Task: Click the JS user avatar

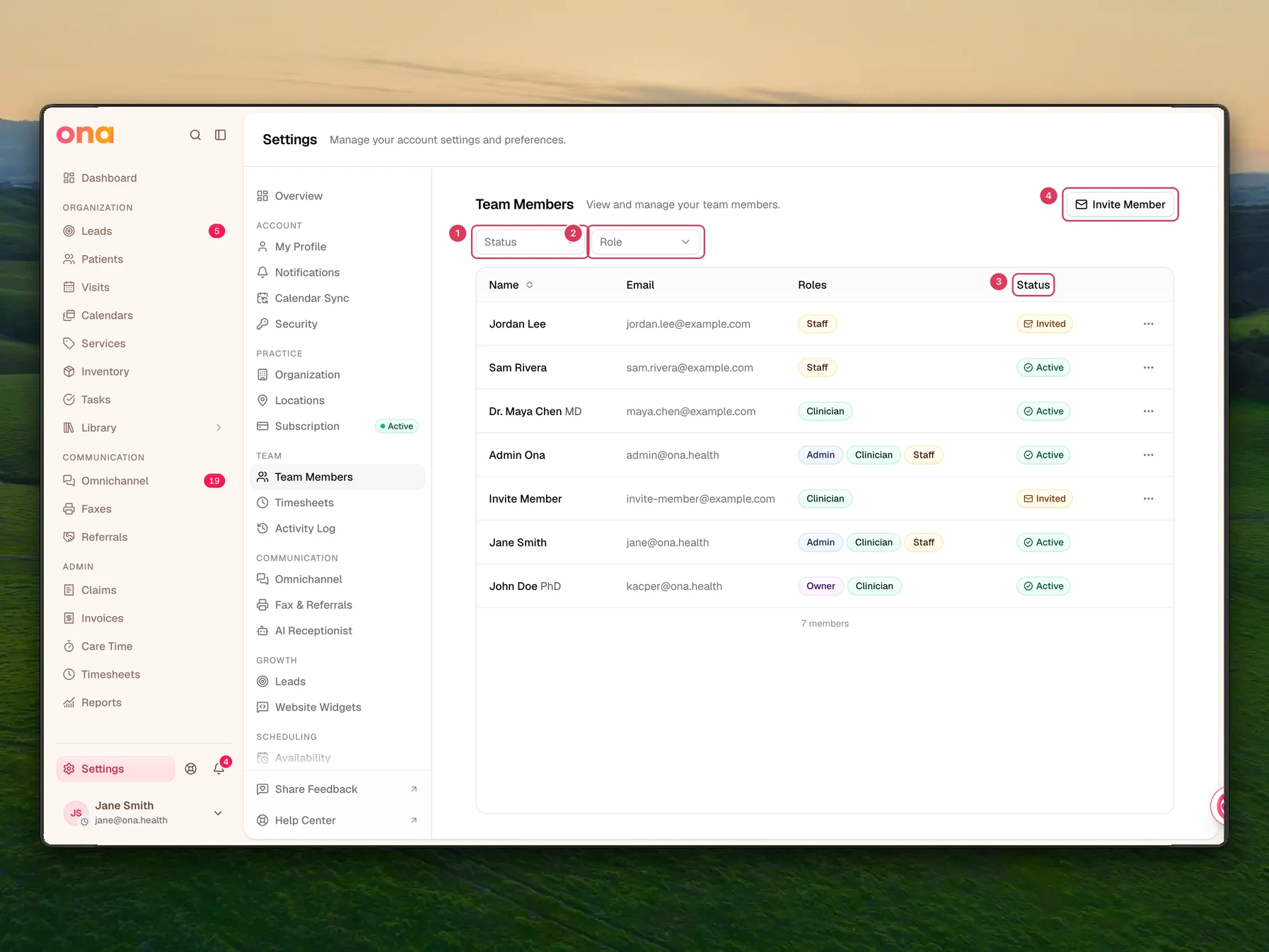Action: 76,813
